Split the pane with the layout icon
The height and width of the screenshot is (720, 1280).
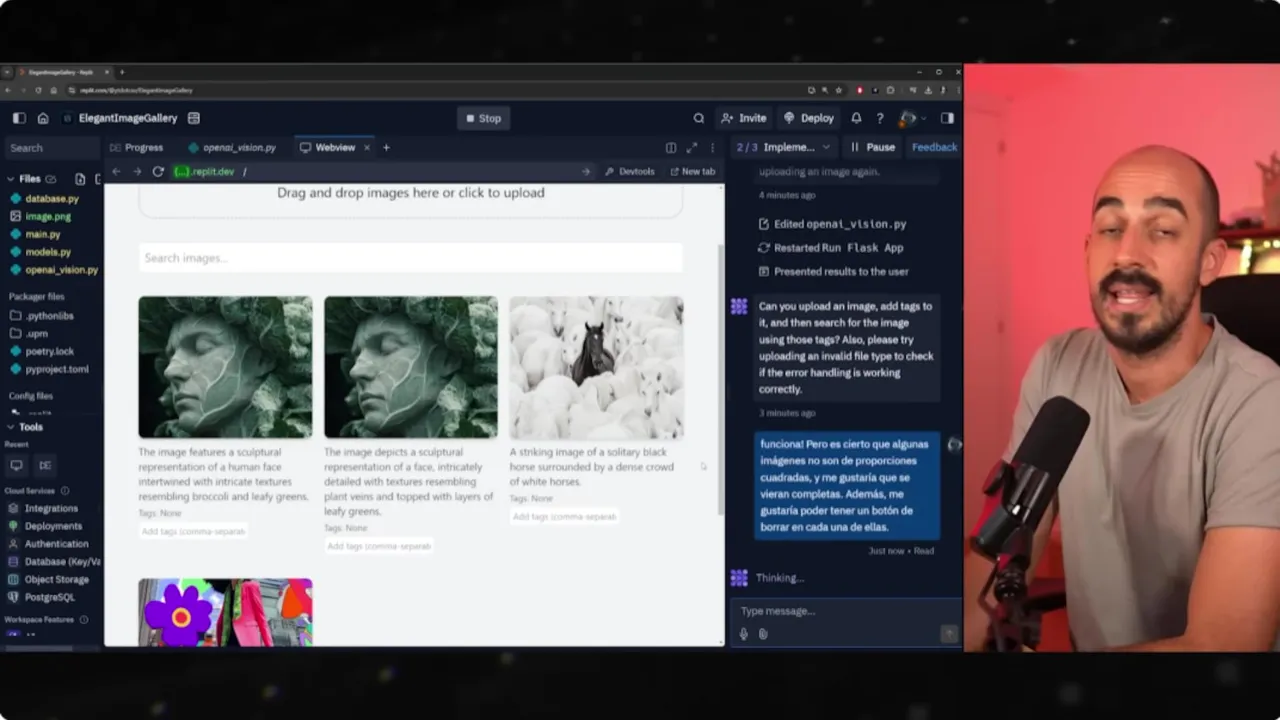click(671, 147)
